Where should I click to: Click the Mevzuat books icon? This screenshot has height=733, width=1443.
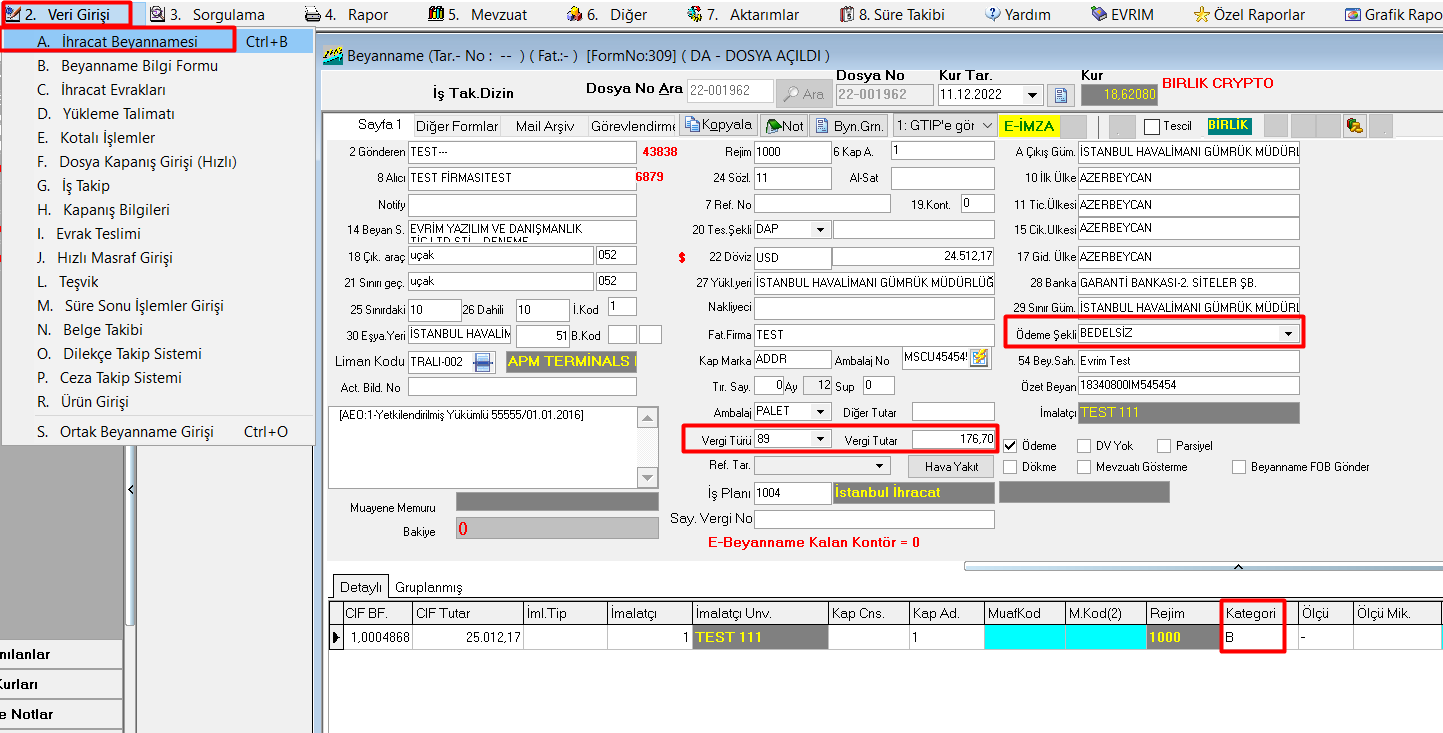click(436, 14)
